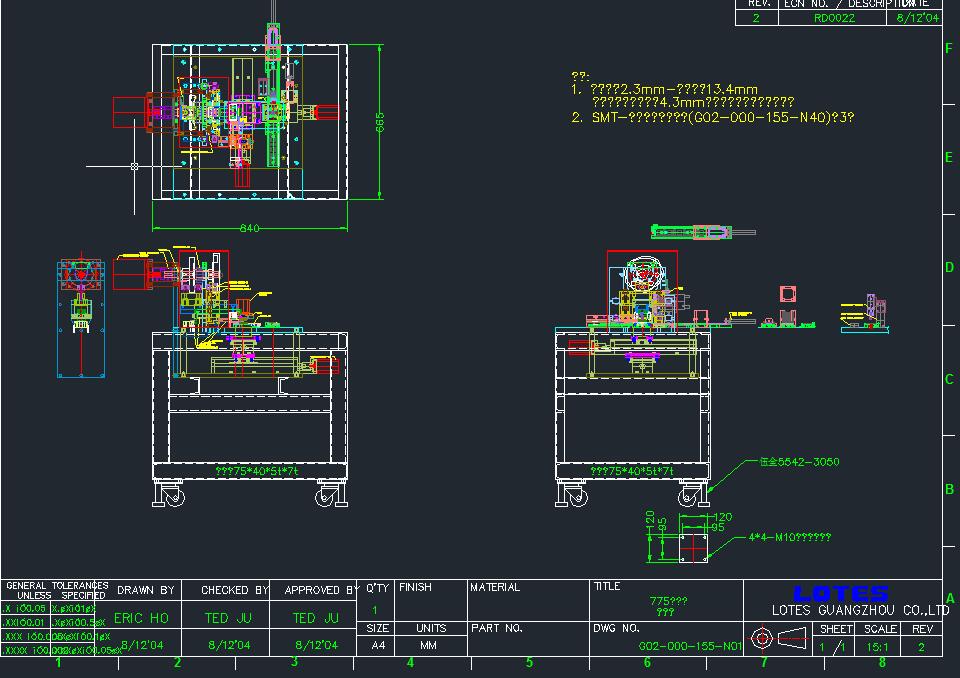
Task: Click the green callout 5642-3050
Action: click(x=800, y=462)
